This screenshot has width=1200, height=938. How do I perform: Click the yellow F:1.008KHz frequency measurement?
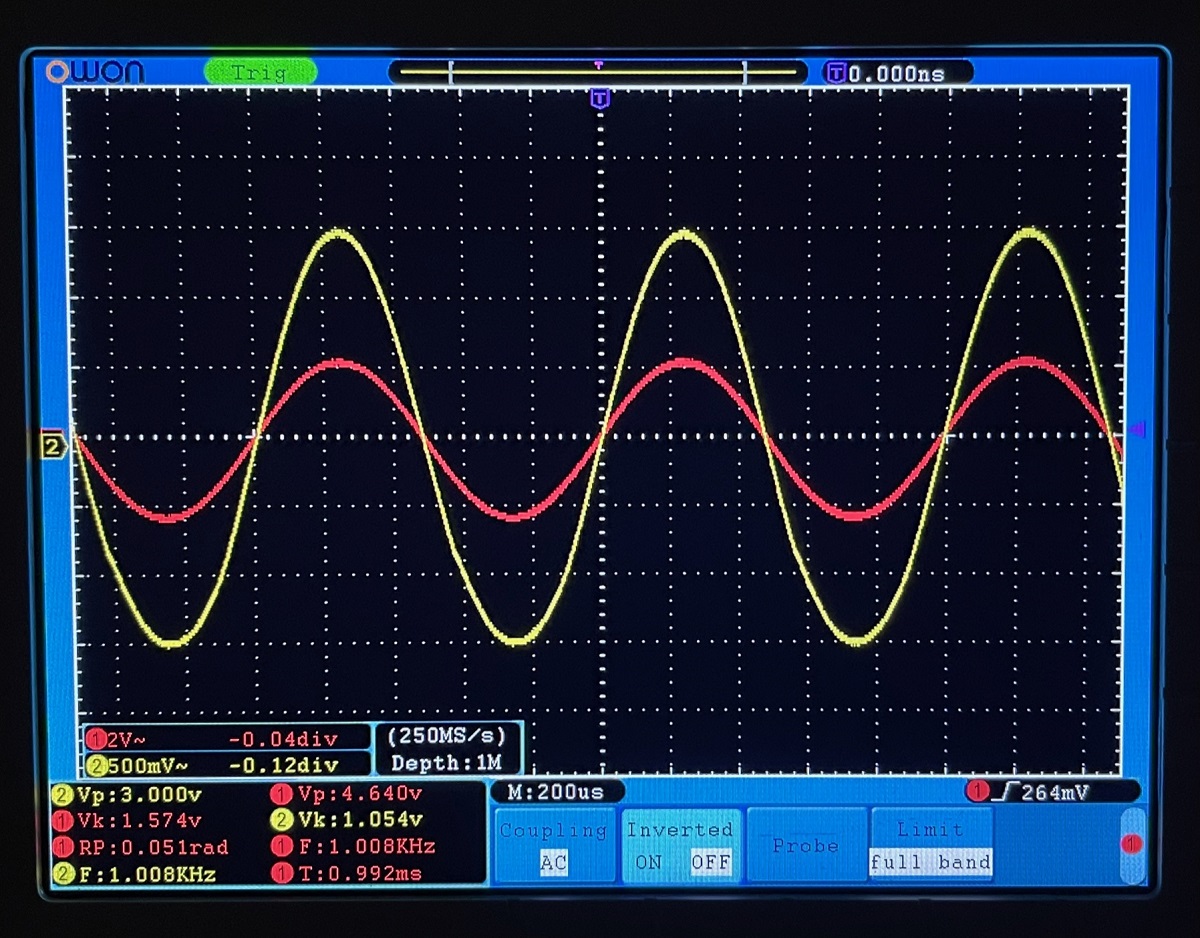pyautogui.click(x=134, y=874)
